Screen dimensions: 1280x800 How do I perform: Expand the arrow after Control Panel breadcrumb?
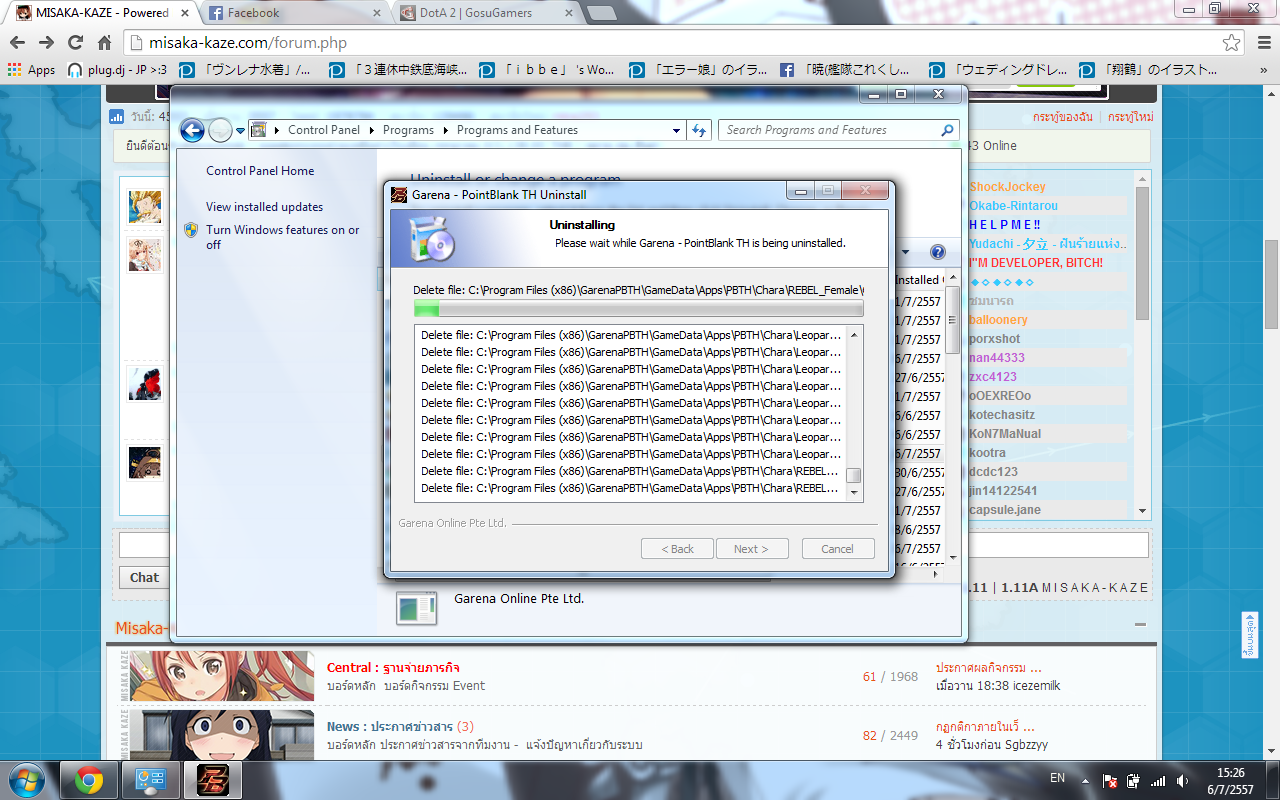371,130
